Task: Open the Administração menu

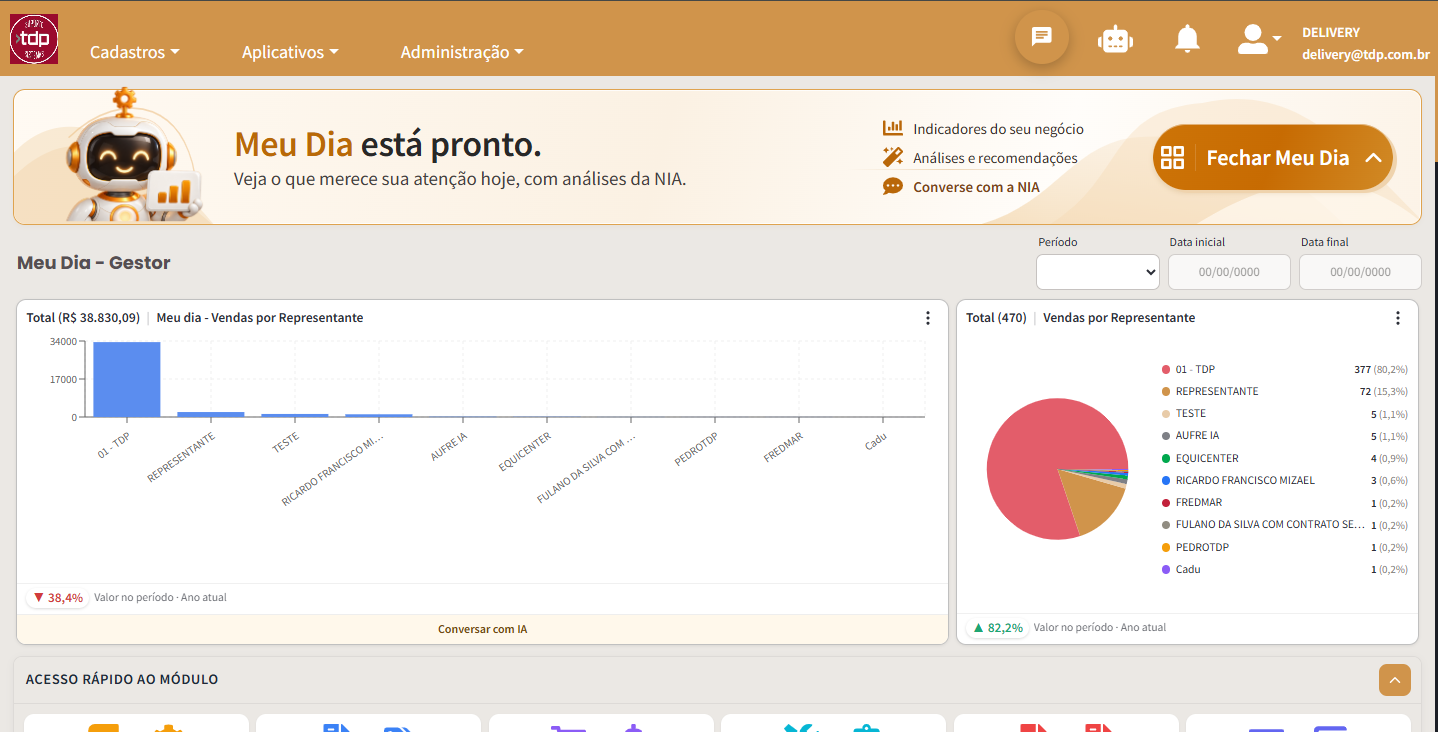Action: click(462, 52)
